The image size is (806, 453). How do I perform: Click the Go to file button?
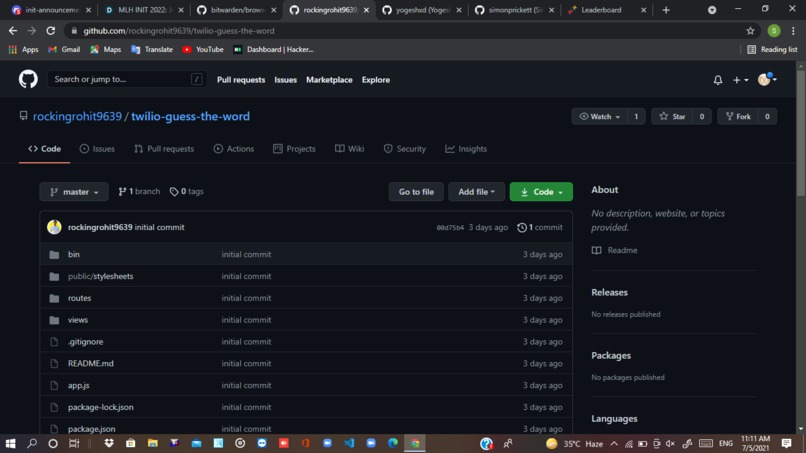tap(416, 192)
